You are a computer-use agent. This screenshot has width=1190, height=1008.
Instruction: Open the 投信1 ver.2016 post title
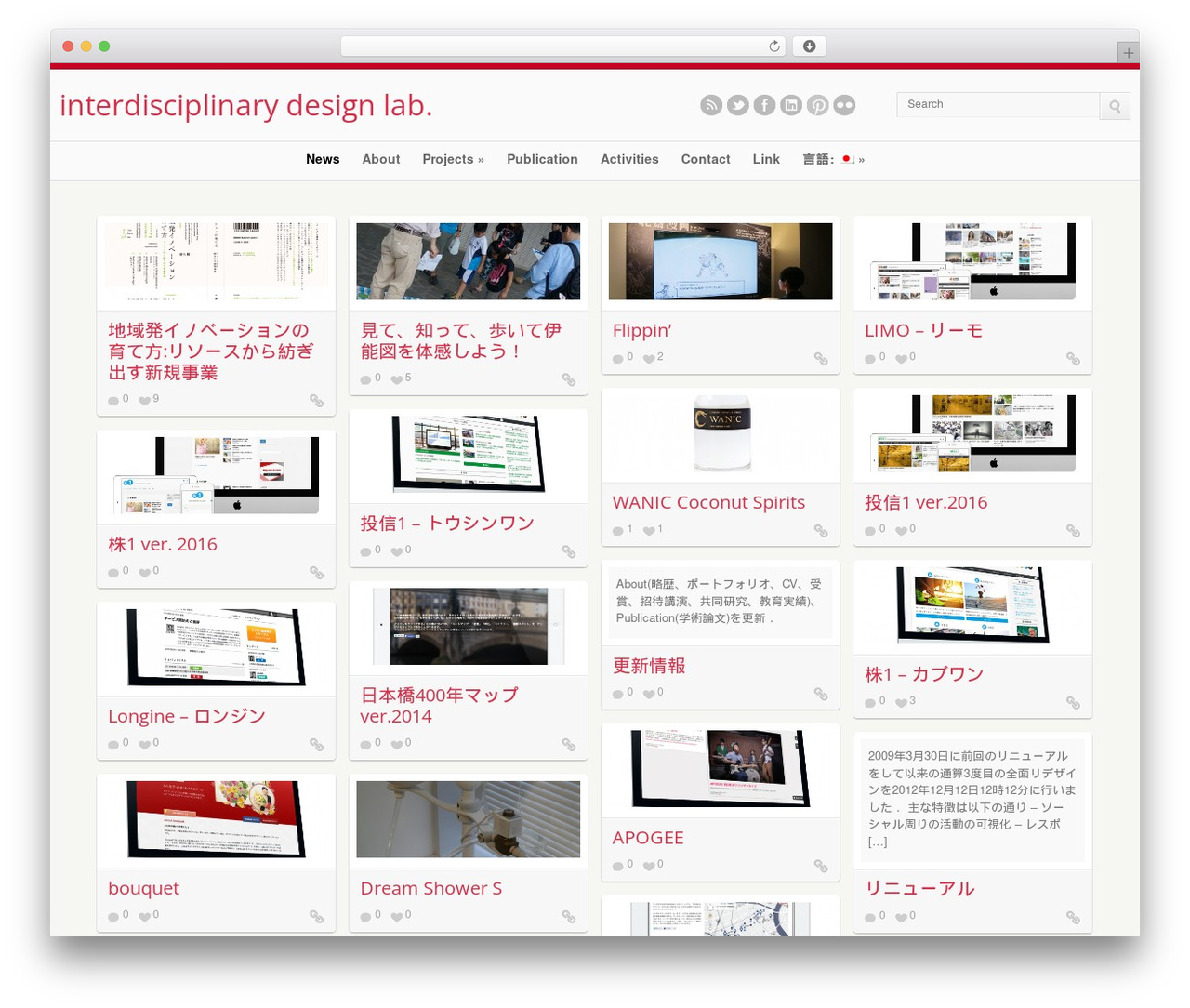tap(926, 503)
